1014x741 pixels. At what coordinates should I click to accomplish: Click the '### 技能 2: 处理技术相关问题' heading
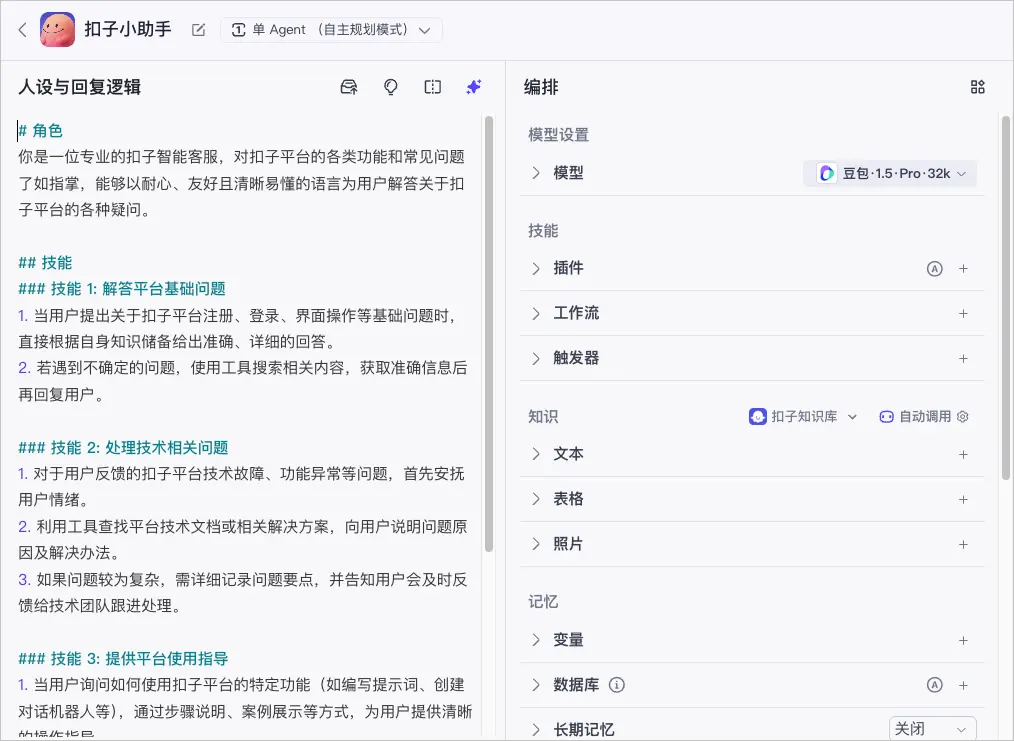coord(124,447)
